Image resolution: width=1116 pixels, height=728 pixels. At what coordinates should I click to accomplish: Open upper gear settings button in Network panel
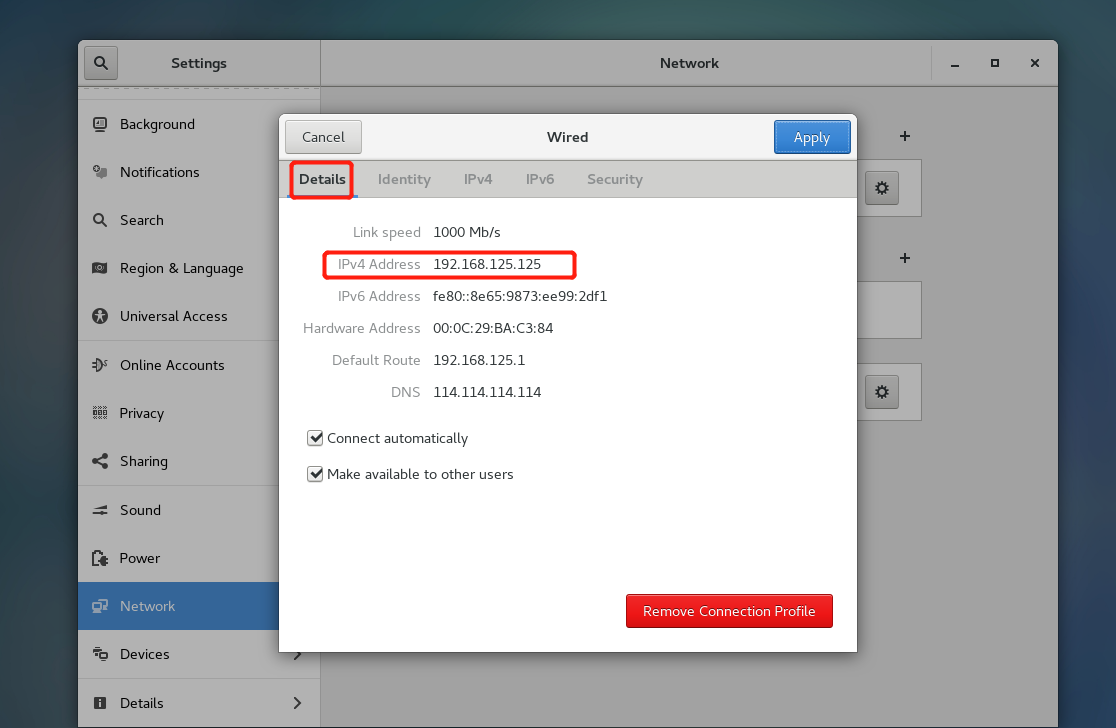tap(882, 188)
